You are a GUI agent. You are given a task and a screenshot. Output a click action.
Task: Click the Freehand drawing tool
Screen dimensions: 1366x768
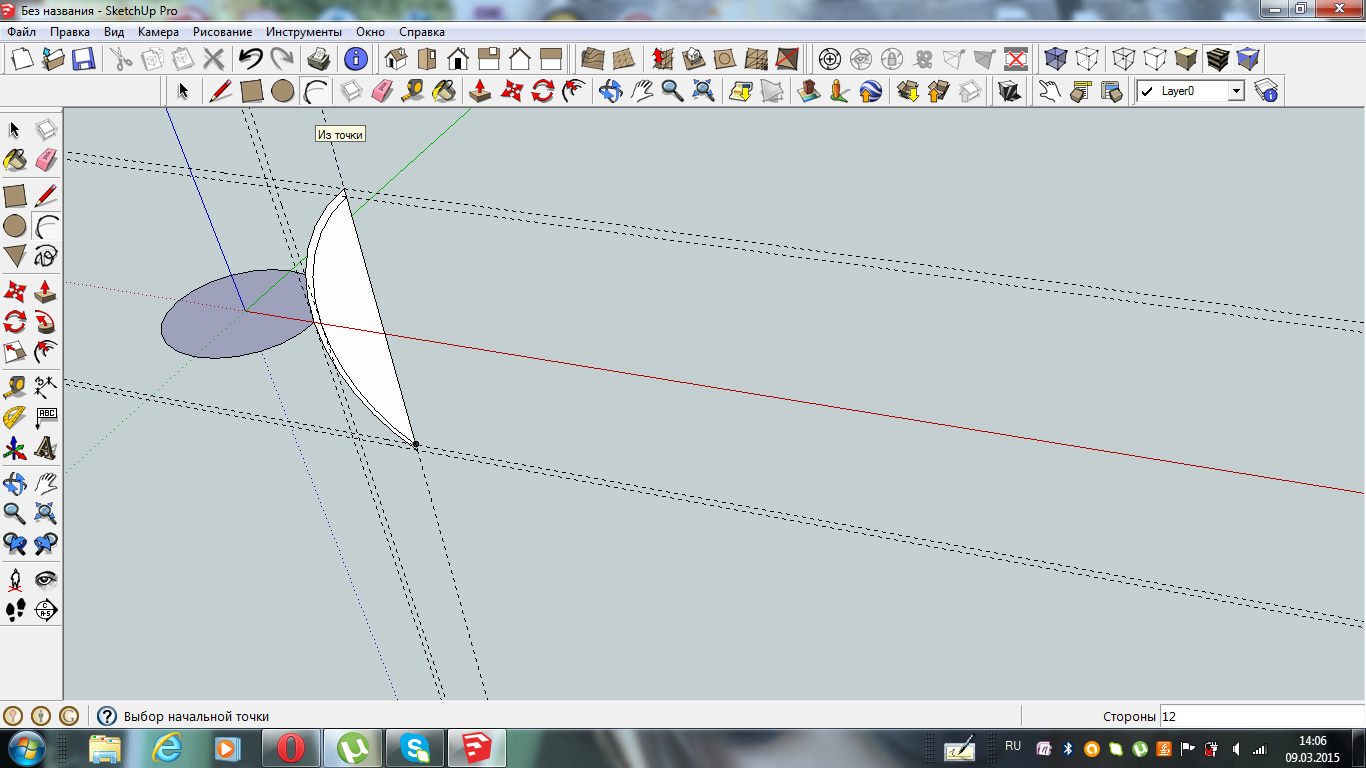[x=45, y=256]
